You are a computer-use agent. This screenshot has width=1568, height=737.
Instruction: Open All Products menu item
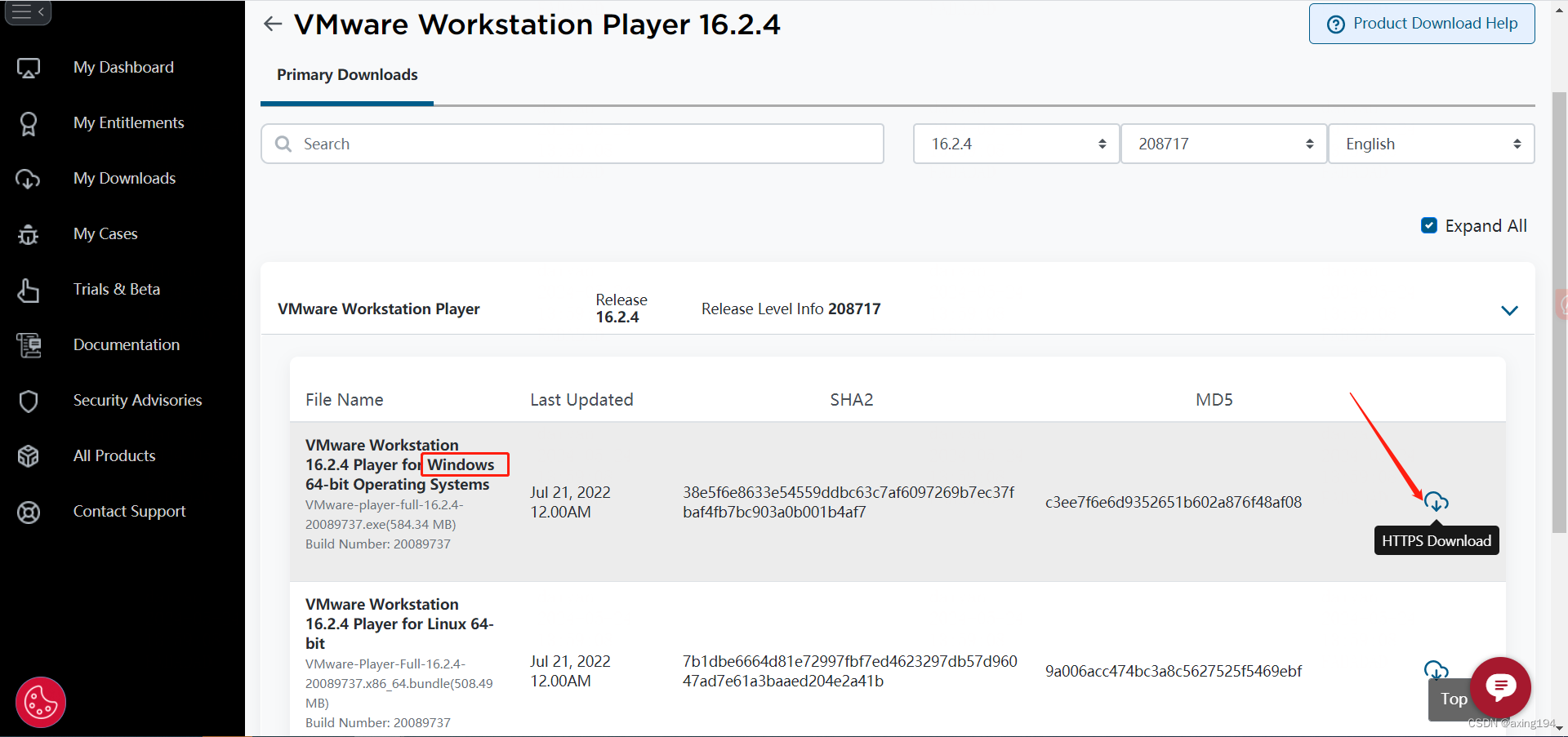(x=114, y=456)
